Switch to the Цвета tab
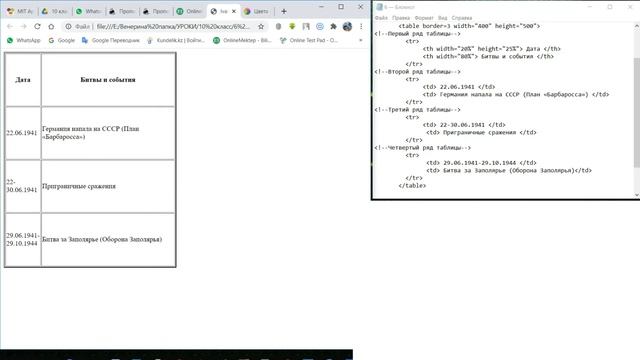The image size is (640, 360). pos(256,11)
